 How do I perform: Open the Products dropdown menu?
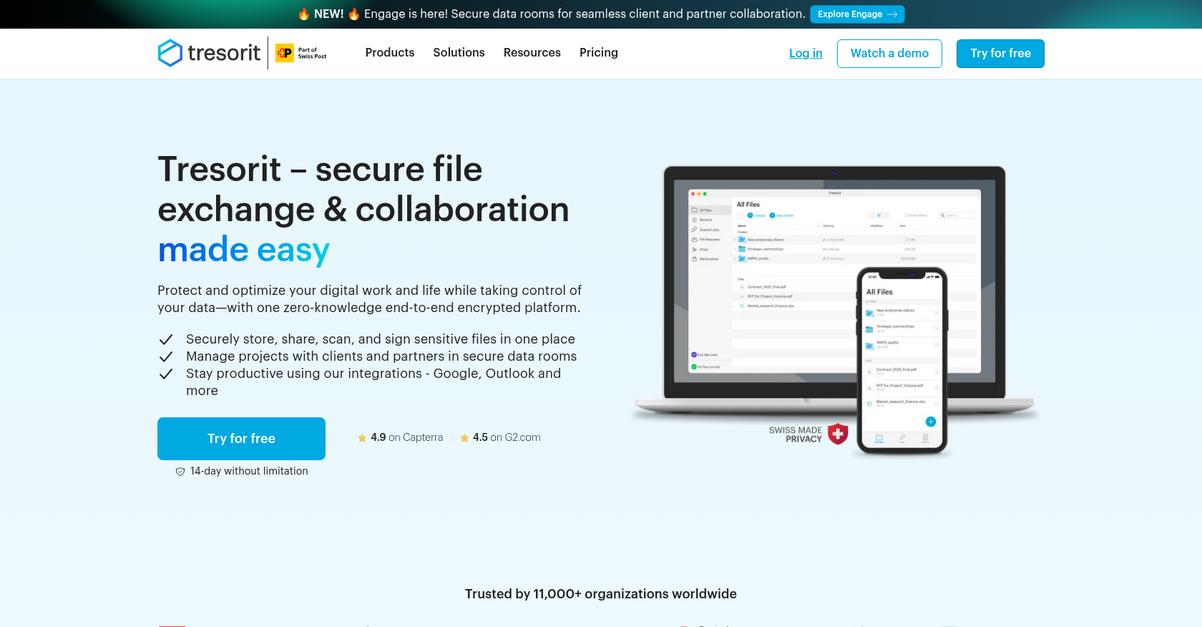point(389,52)
